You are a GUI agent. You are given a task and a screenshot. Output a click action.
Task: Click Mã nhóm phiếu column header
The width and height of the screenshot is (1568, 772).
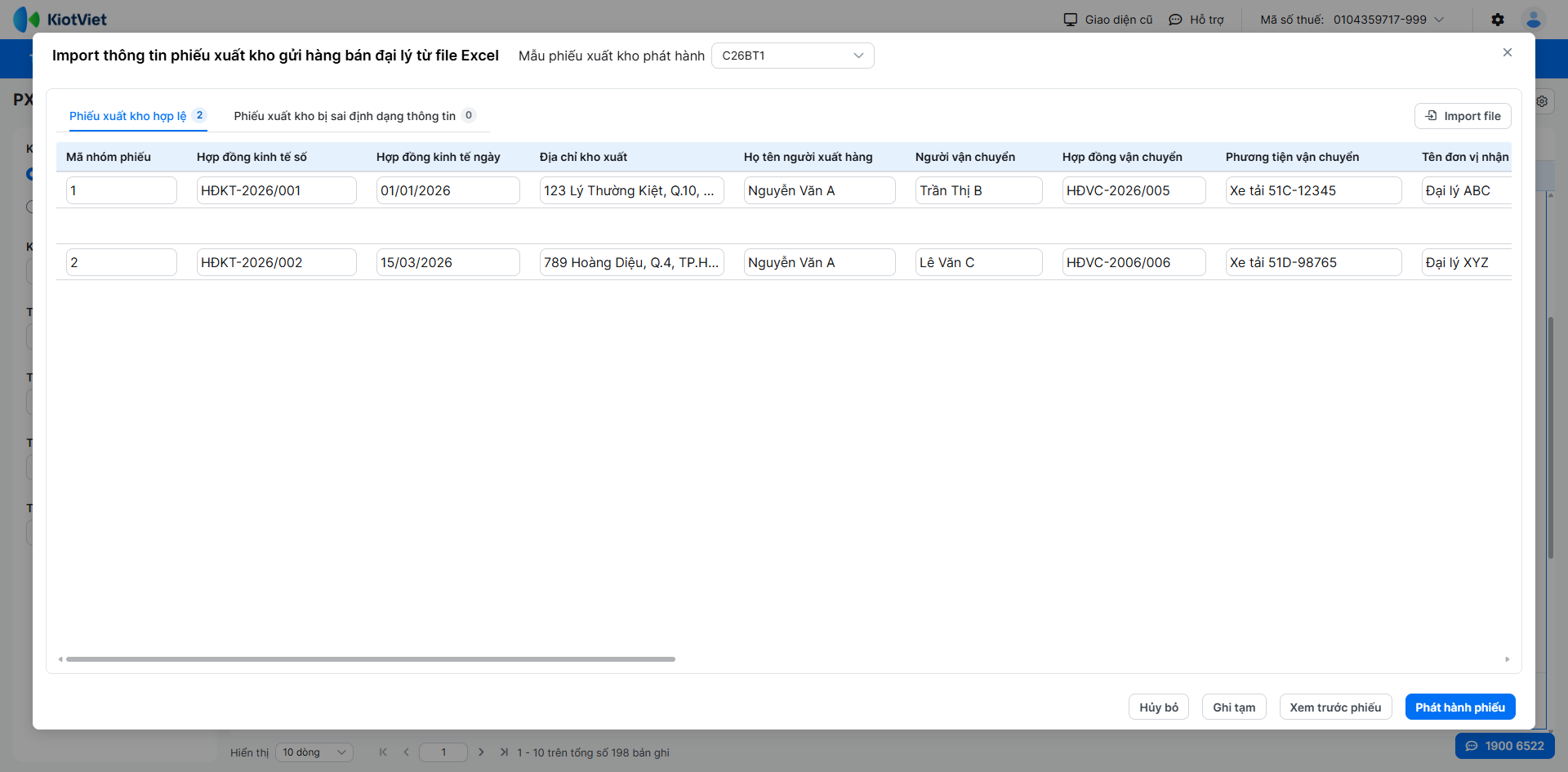click(x=109, y=157)
